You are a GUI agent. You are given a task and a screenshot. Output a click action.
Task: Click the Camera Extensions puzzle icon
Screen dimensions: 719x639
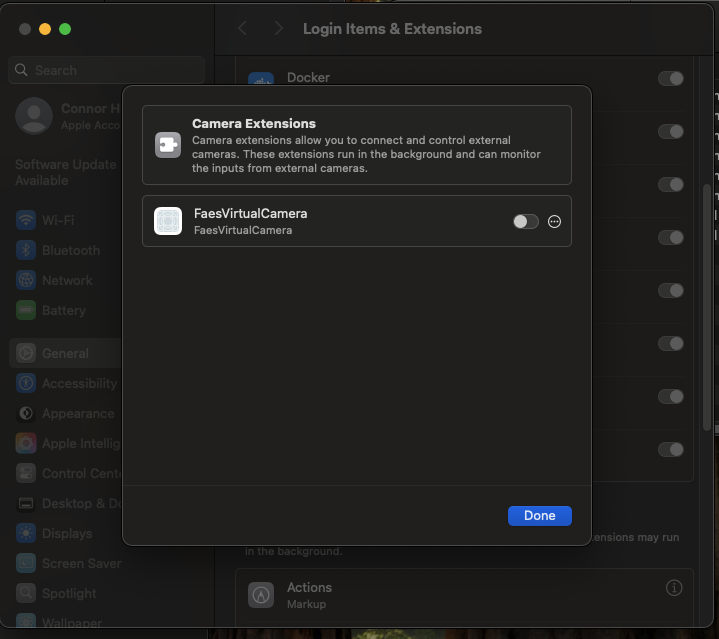pyautogui.click(x=168, y=145)
